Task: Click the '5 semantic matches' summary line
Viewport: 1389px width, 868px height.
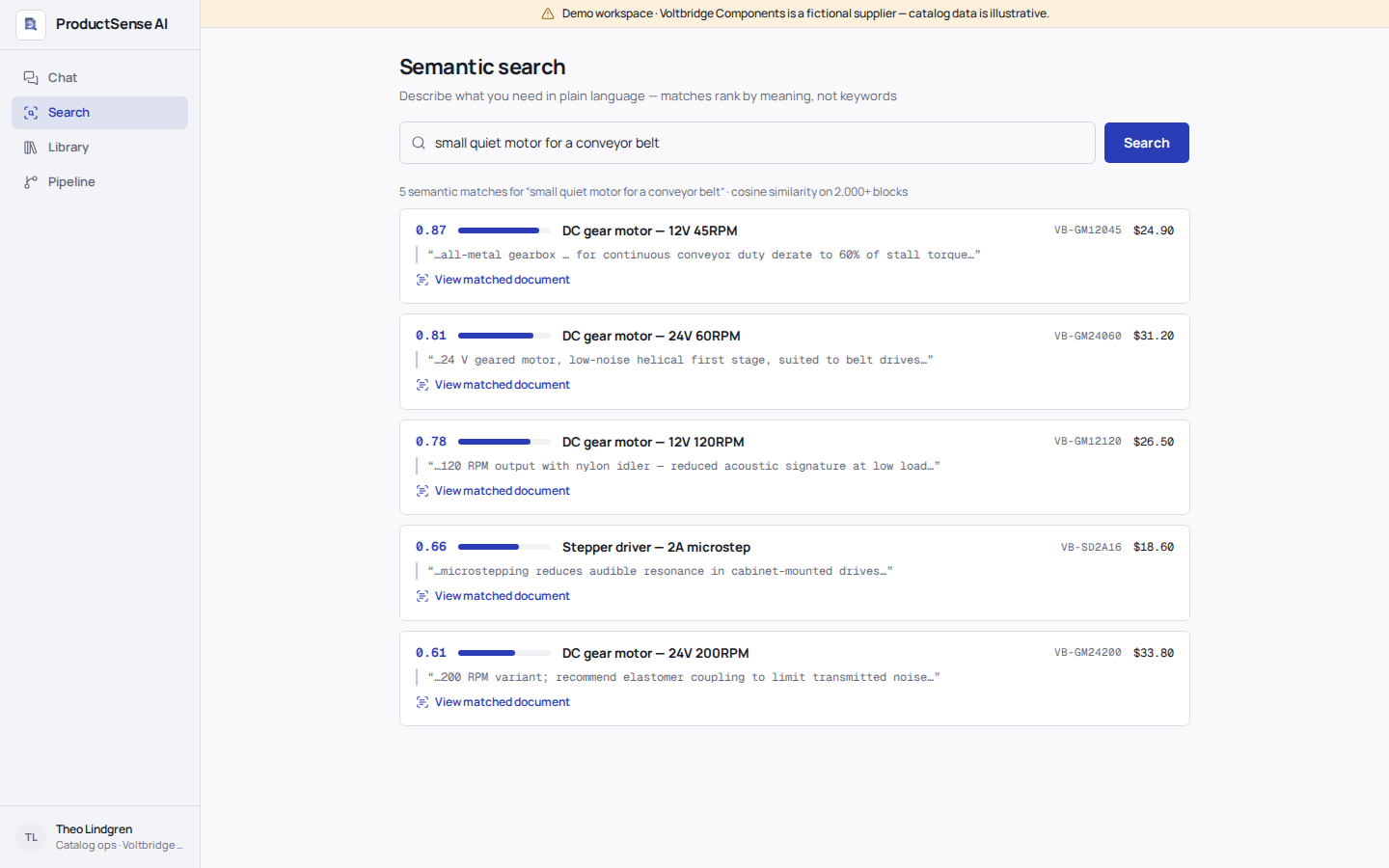Action: point(653,192)
